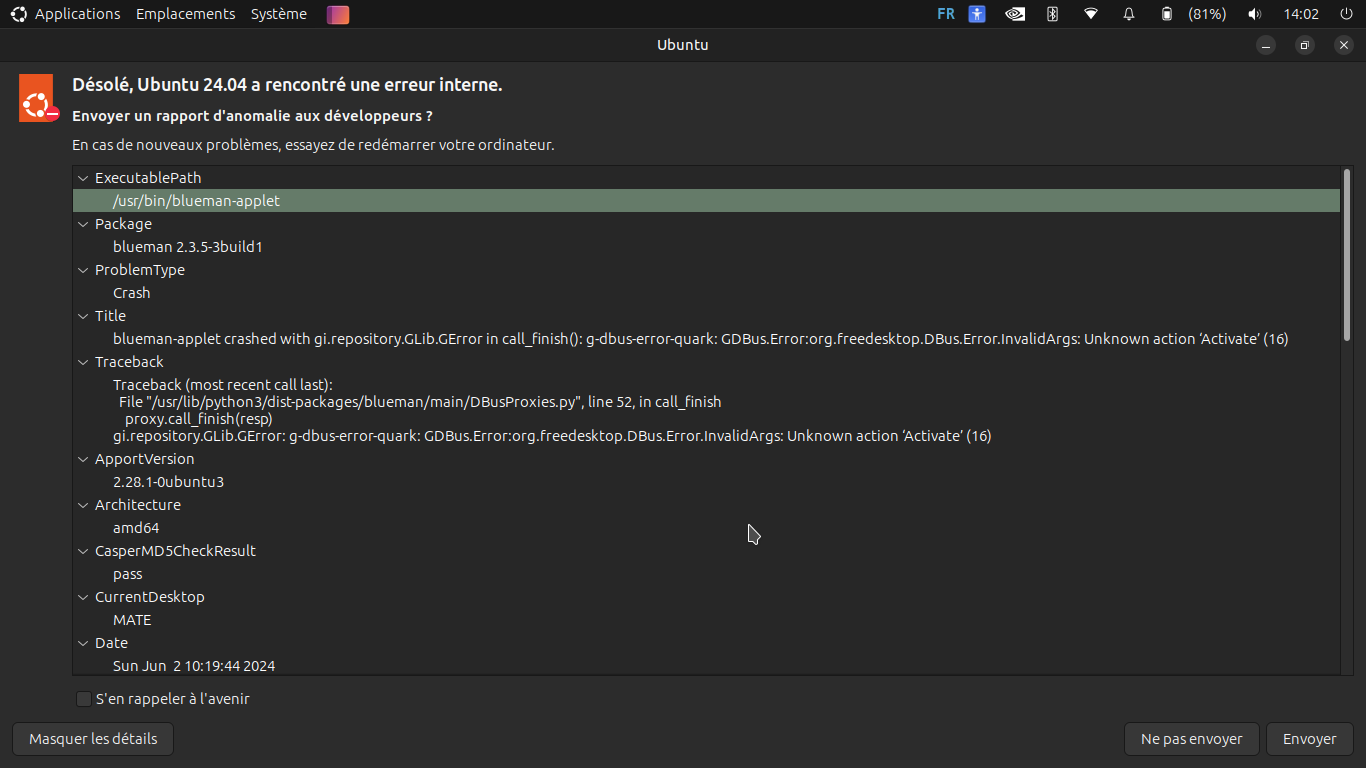The width and height of the screenshot is (1366, 768).
Task: Click the NVIDIA tray icon
Action: click(x=1015, y=14)
